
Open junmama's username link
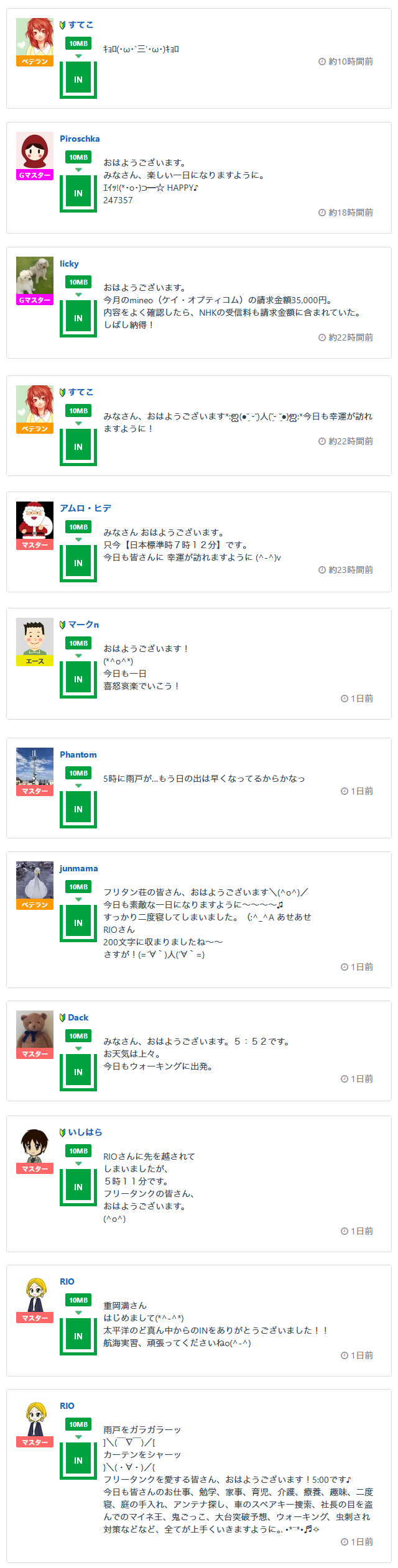[x=78, y=868]
